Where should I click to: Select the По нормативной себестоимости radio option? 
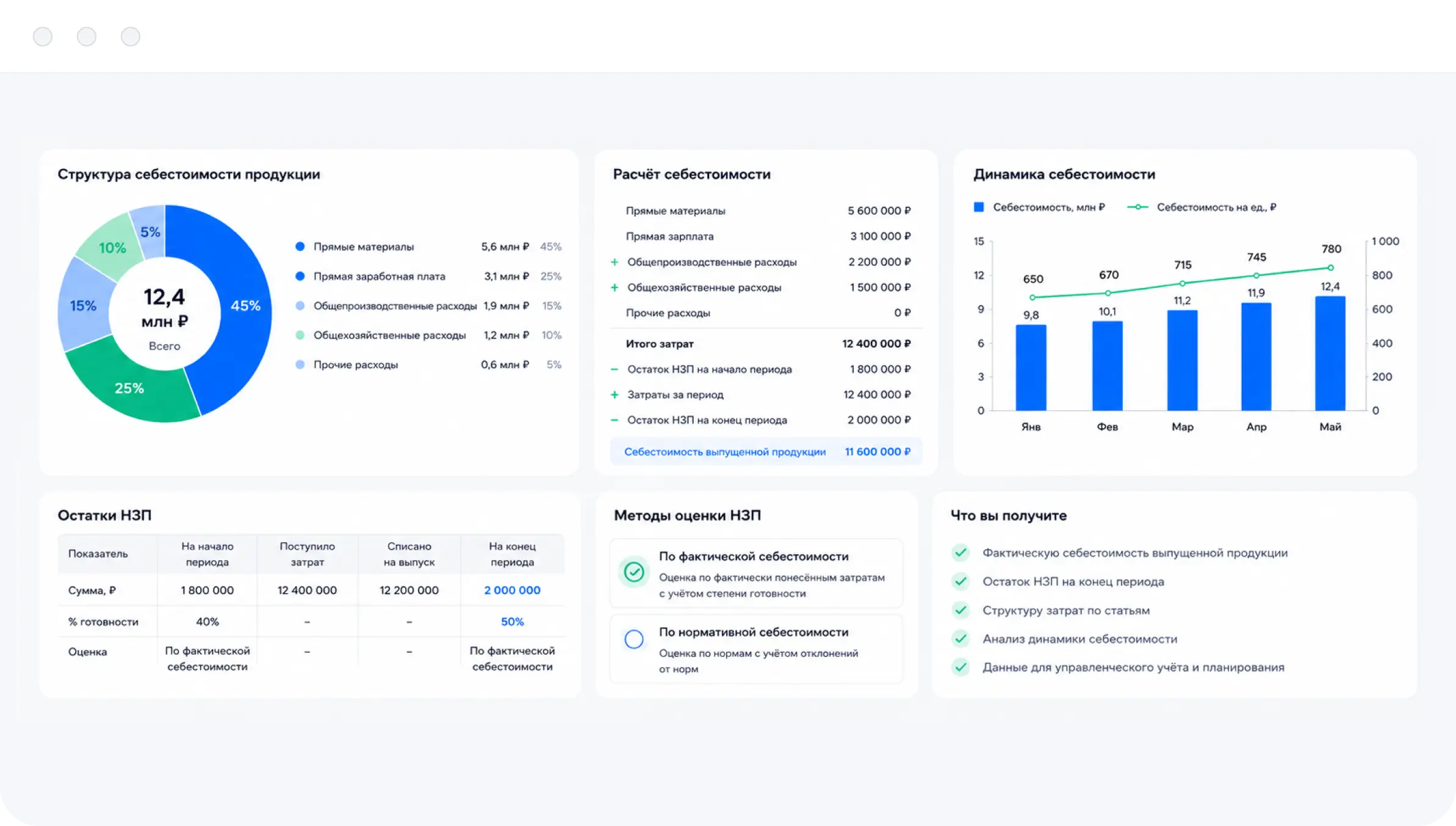(633, 639)
